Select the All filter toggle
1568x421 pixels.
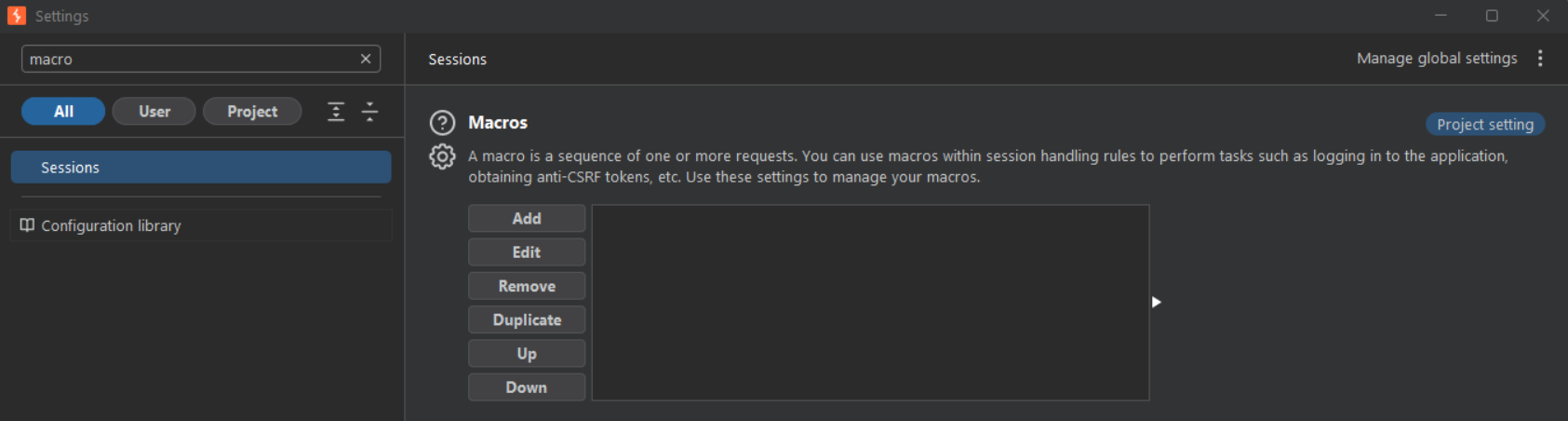(63, 112)
